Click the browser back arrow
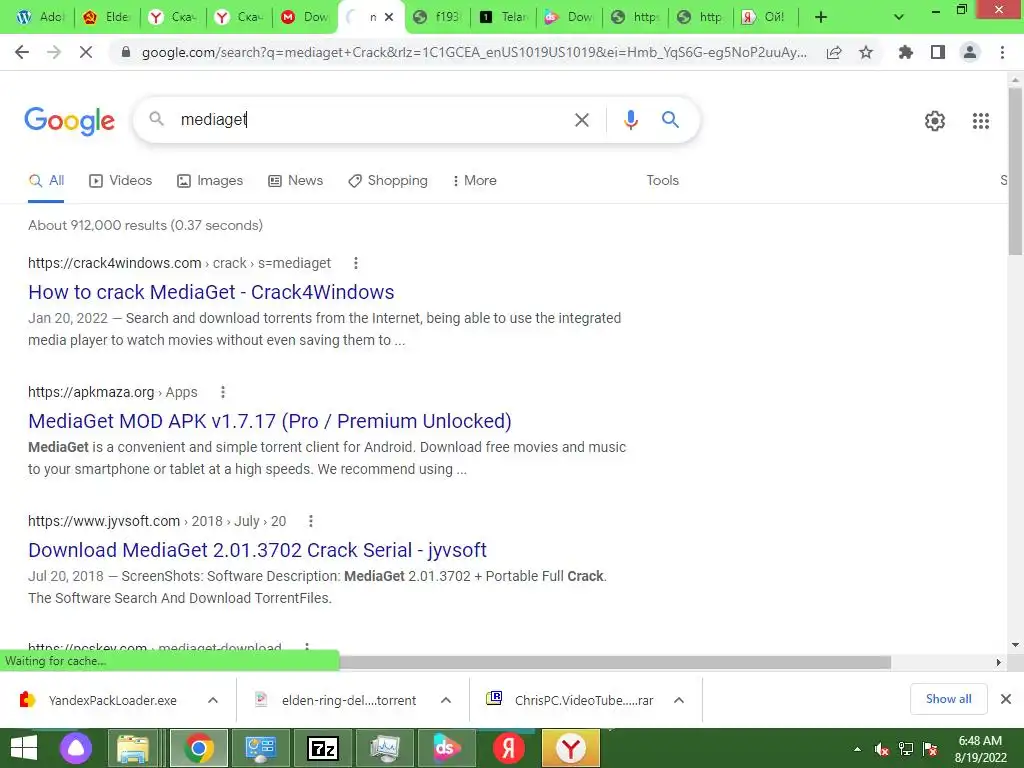 (22, 52)
